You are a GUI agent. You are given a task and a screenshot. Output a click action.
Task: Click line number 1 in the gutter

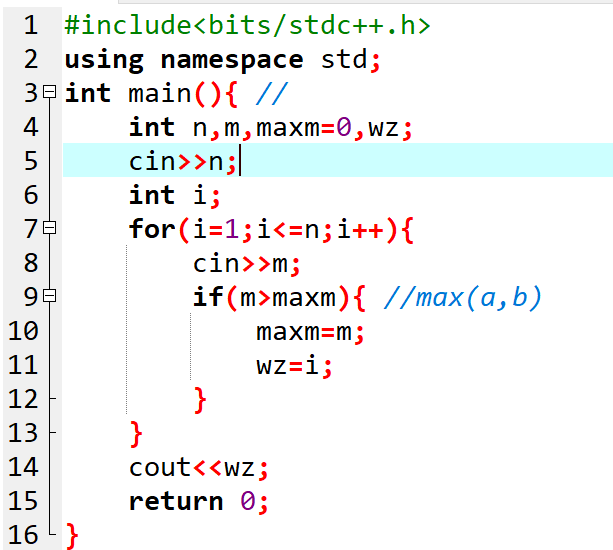30,25
